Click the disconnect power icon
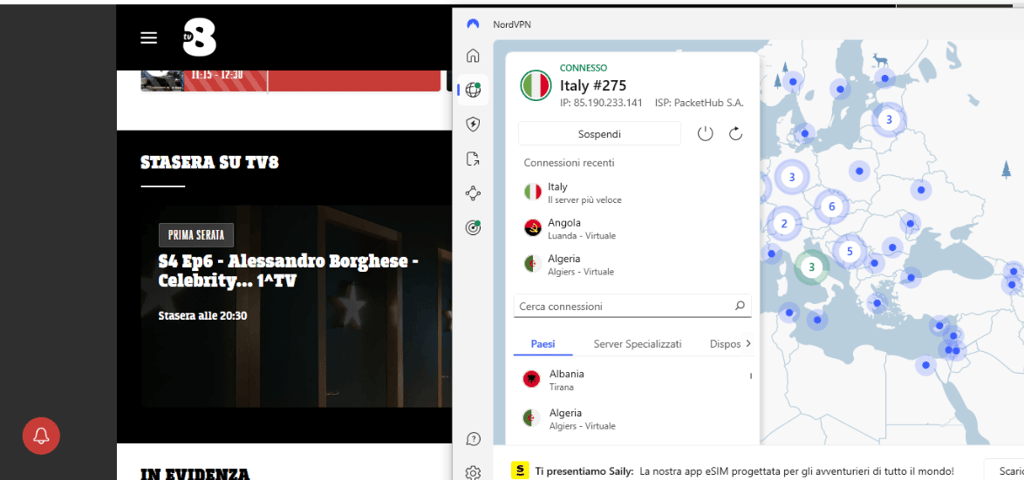 (705, 134)
